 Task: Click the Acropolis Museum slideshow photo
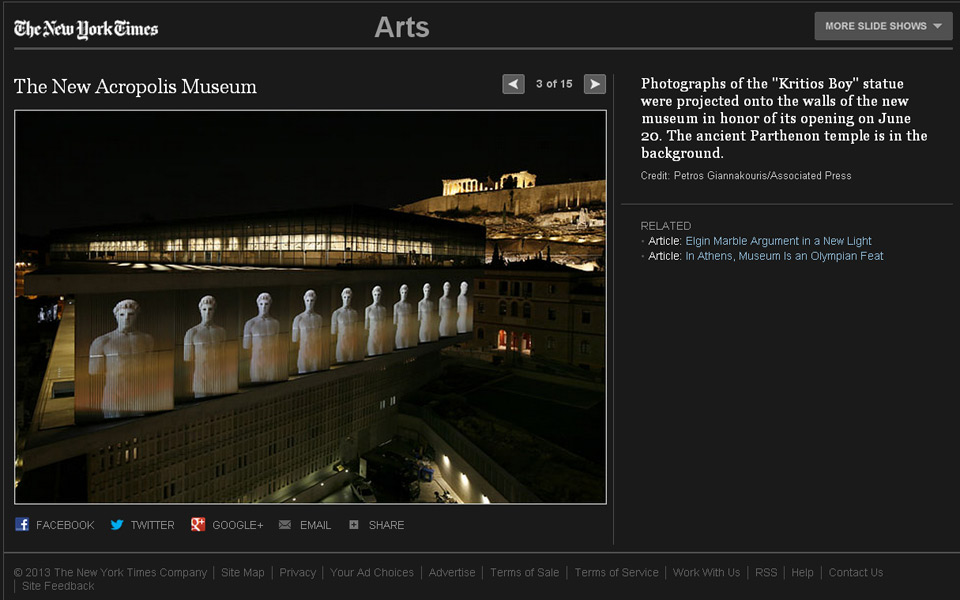310,306
